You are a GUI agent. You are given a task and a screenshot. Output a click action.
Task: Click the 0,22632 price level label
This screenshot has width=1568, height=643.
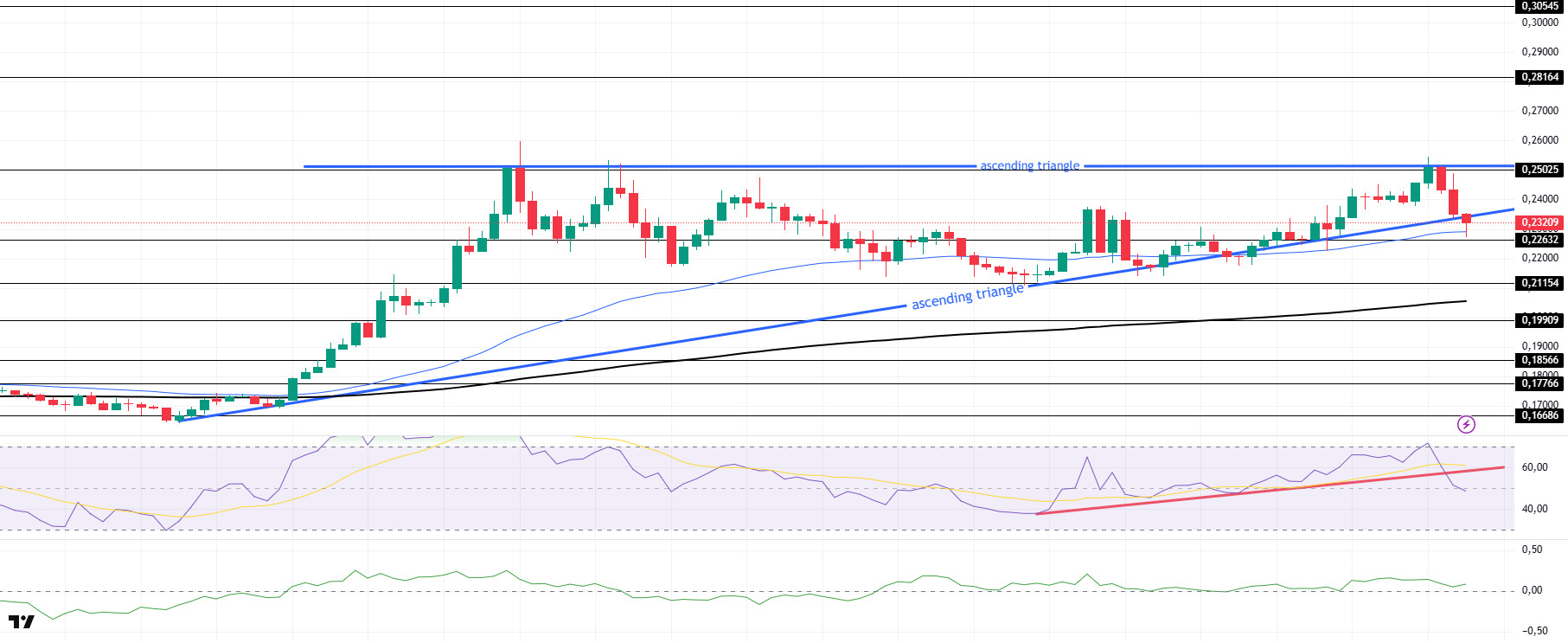tap(1540, 240)
